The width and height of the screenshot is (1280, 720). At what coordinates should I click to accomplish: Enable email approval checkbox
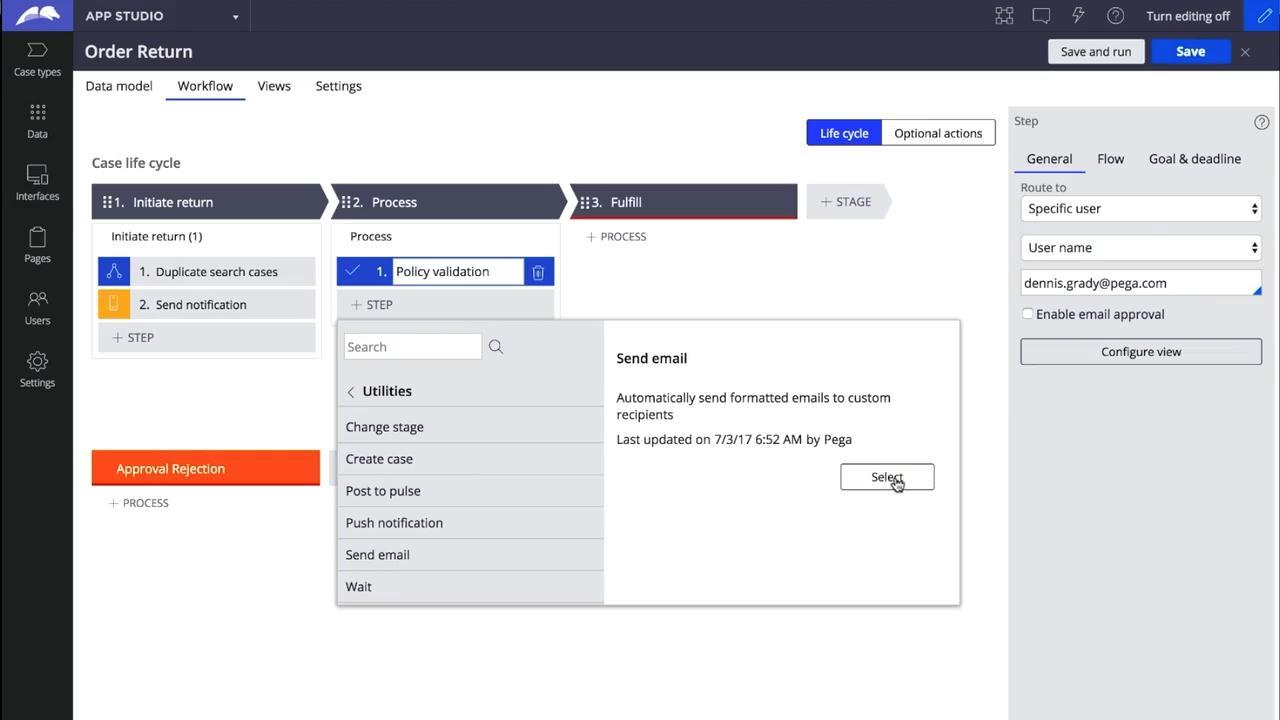[x=1028, y=314]
